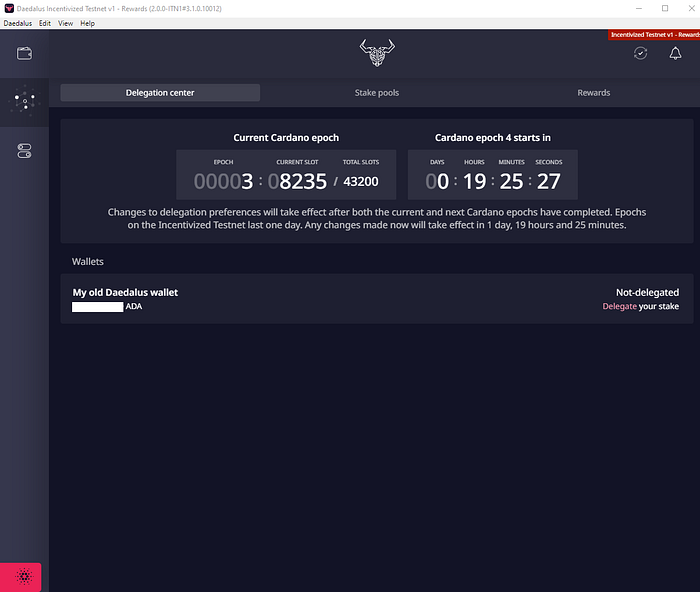Viewport: 700px width, 592px height.
Task: Open the Edit menu
Action: coord(45,23)
